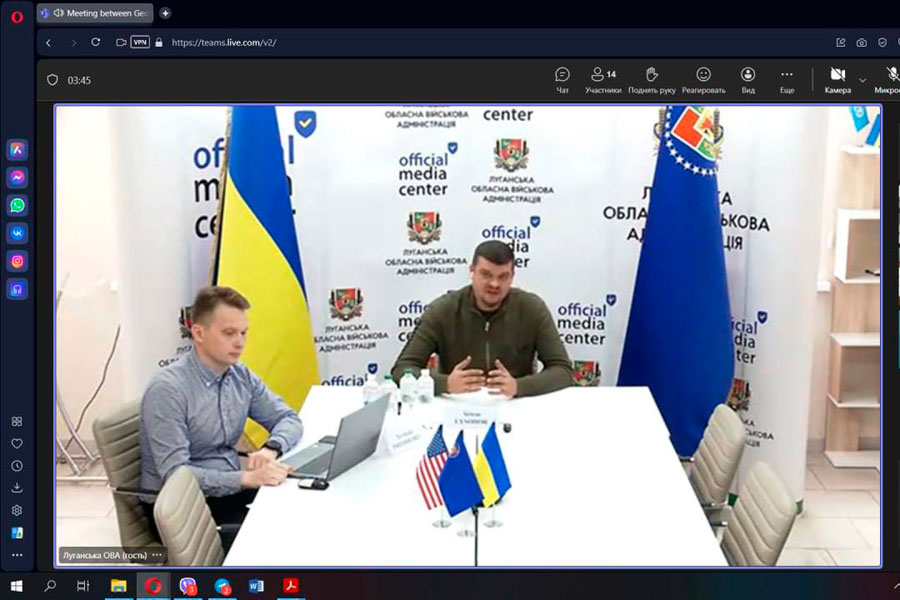
Task: Open Messenger in Opera sidebar
Action: (x=17, y=177)
